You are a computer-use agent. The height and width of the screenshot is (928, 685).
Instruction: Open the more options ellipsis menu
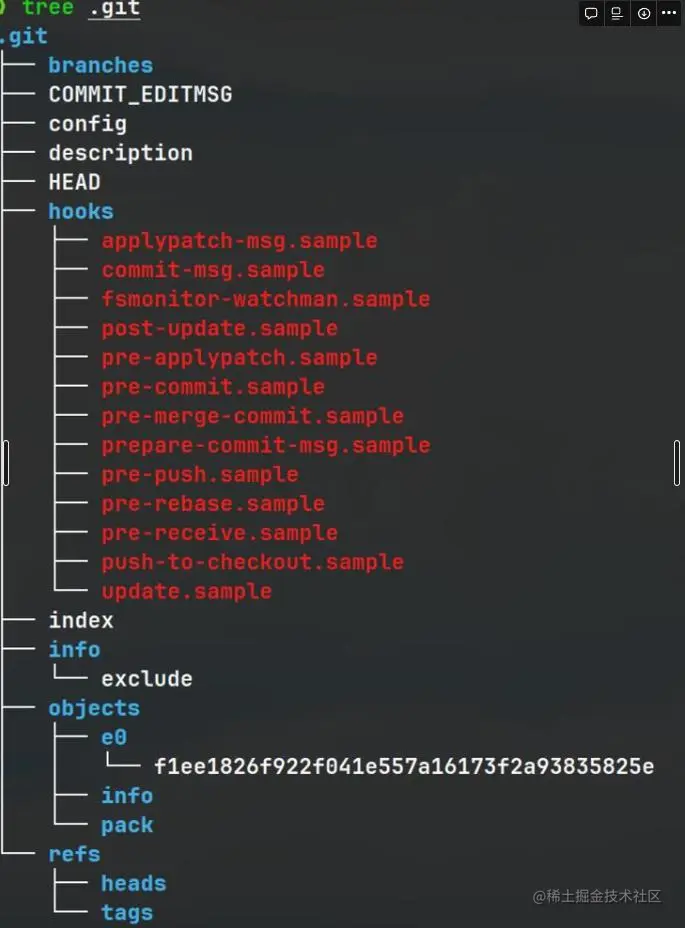pyautogui.click(x=669, y=13)
